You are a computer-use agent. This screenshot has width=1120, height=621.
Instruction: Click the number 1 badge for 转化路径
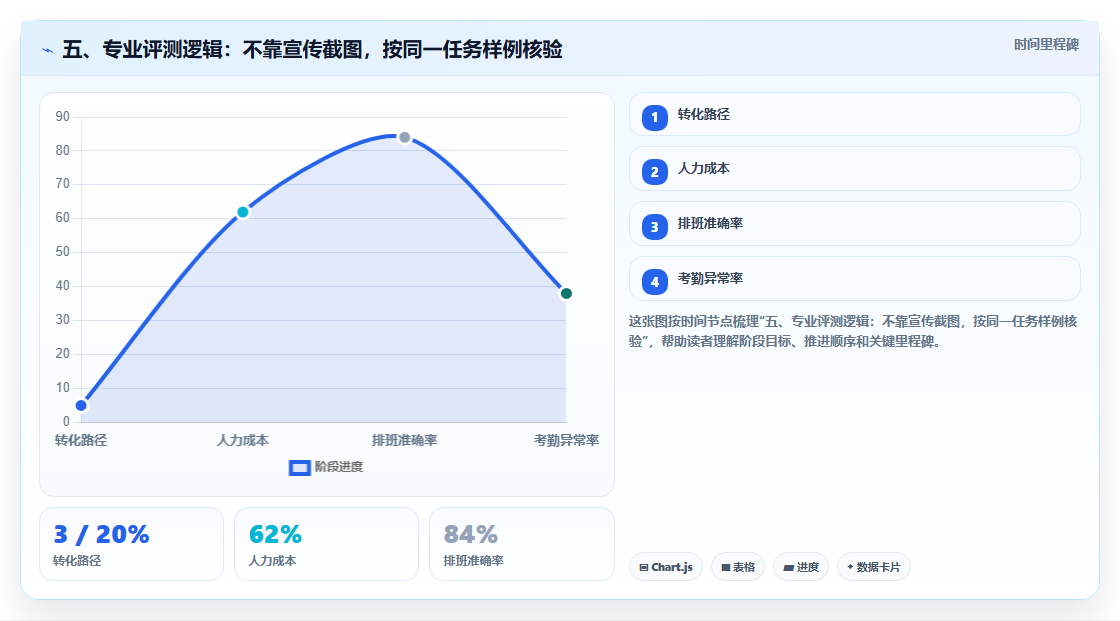click(654, 117)
